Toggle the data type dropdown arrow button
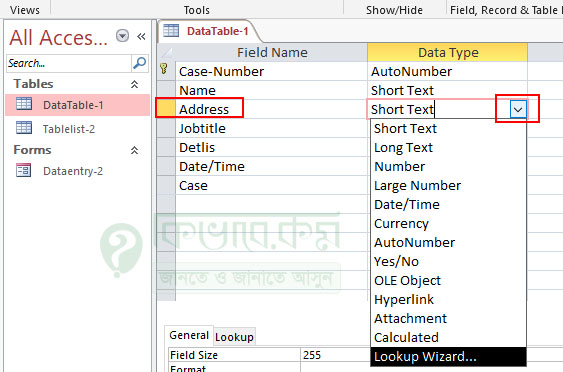The height and width of the screenshot is (372, 563). pos(518,109)
